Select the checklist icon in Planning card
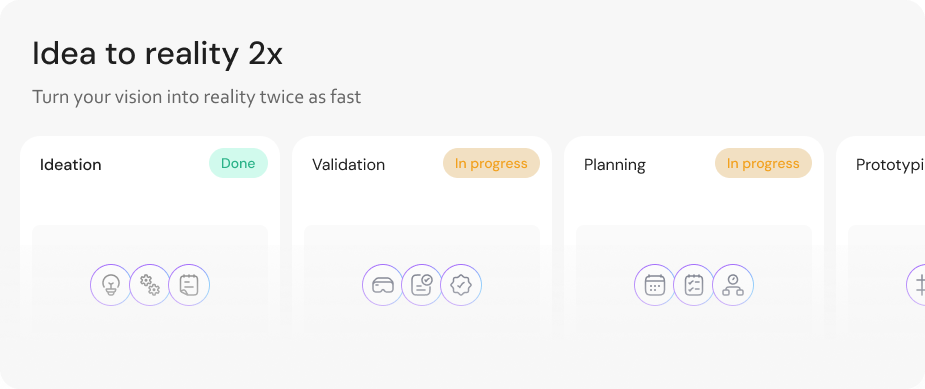This screenshot has height=389, width=925. pos(694,285)
